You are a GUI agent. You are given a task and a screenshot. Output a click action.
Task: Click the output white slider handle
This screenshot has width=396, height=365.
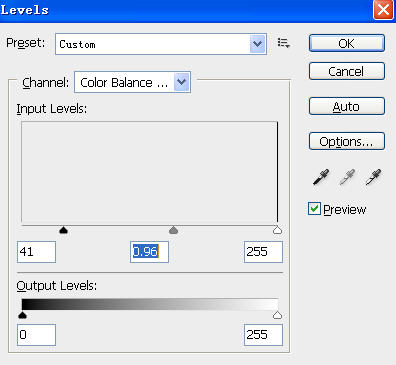277,315
